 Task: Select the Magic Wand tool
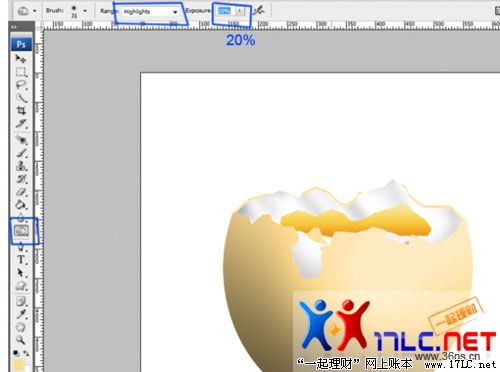pos(21,98)
